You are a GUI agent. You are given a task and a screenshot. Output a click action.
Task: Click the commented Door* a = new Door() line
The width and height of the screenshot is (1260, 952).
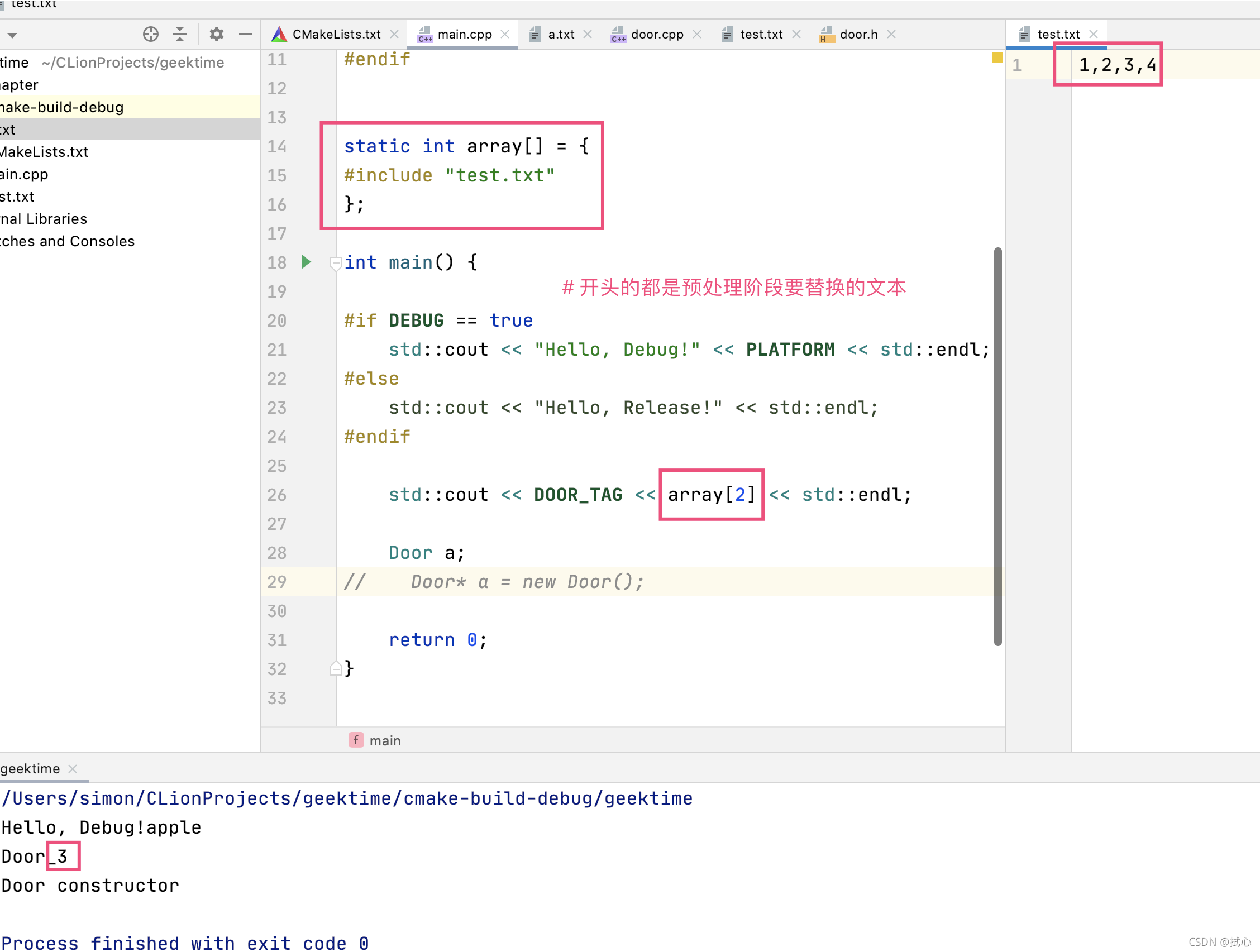pos(494,582)
